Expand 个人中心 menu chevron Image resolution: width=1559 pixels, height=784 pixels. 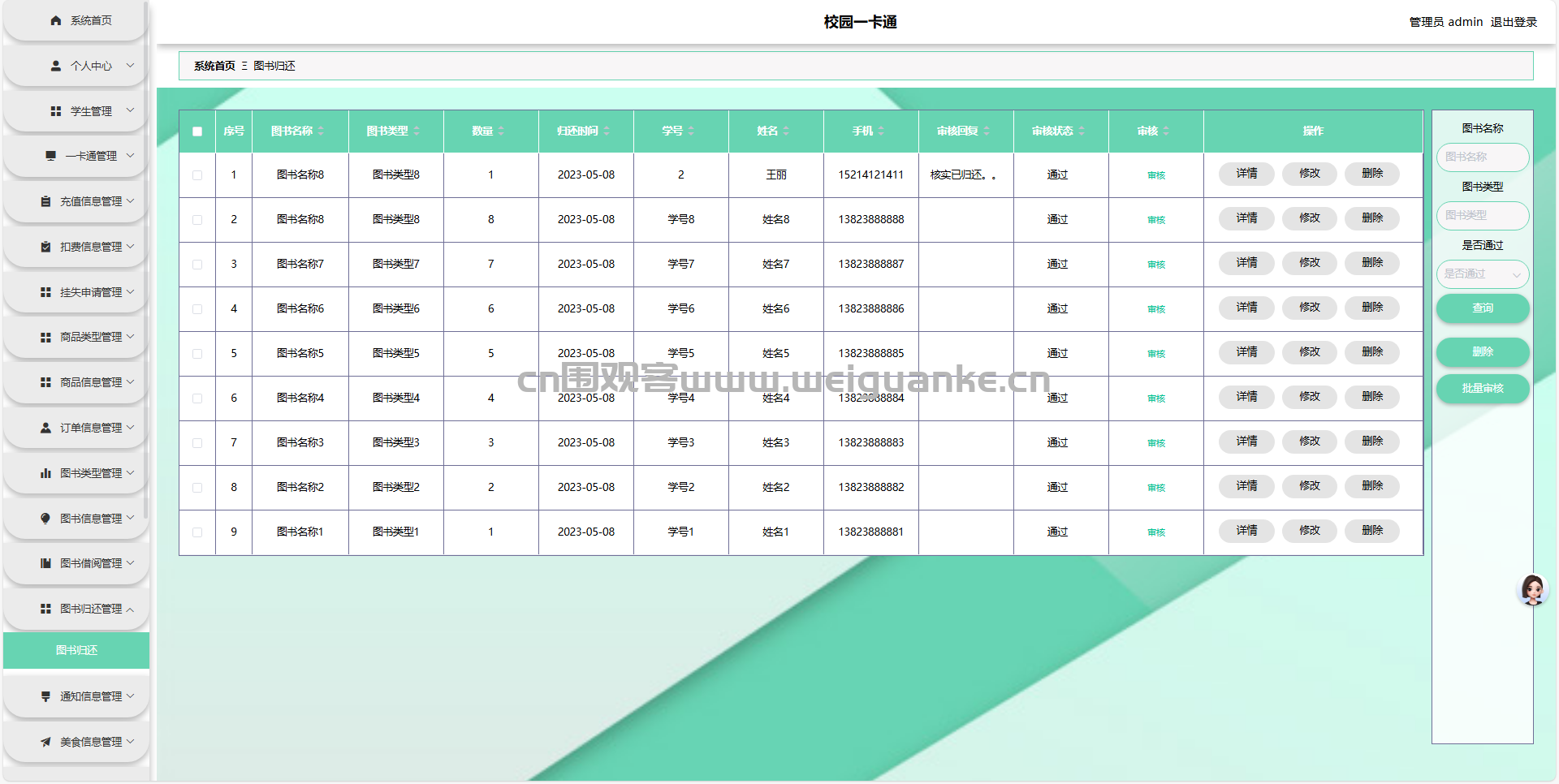pyautogui.click(x=130, y=66)
